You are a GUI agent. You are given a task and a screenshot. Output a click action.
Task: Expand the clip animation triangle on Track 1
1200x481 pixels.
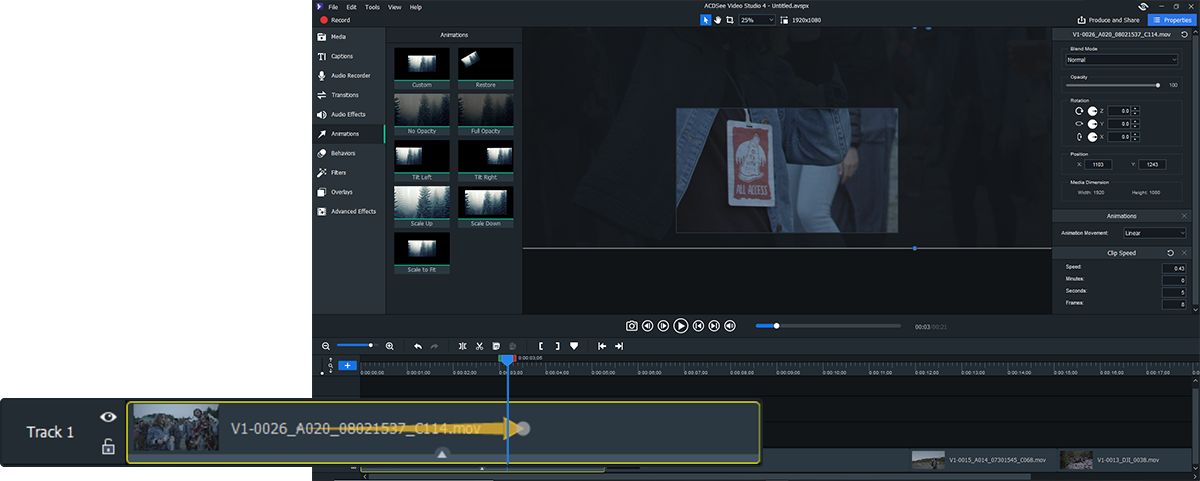[442, 454]
